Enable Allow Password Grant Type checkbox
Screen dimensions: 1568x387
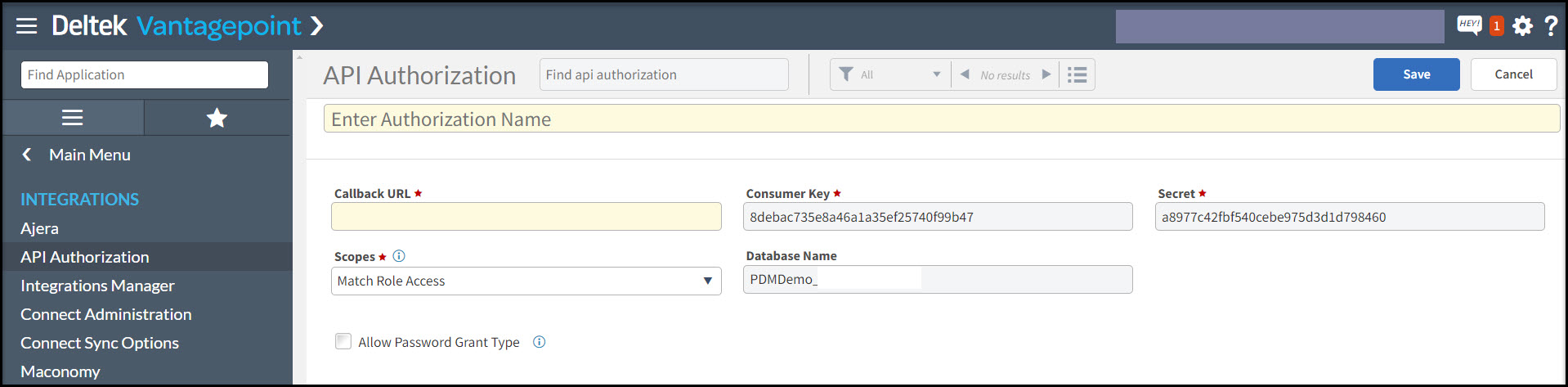pos(343,341)
